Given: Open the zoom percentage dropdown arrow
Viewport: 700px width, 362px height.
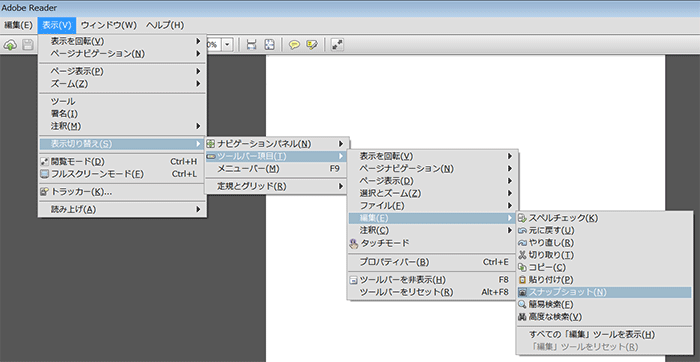Looking at the screenshot, I should click(227, 45).
